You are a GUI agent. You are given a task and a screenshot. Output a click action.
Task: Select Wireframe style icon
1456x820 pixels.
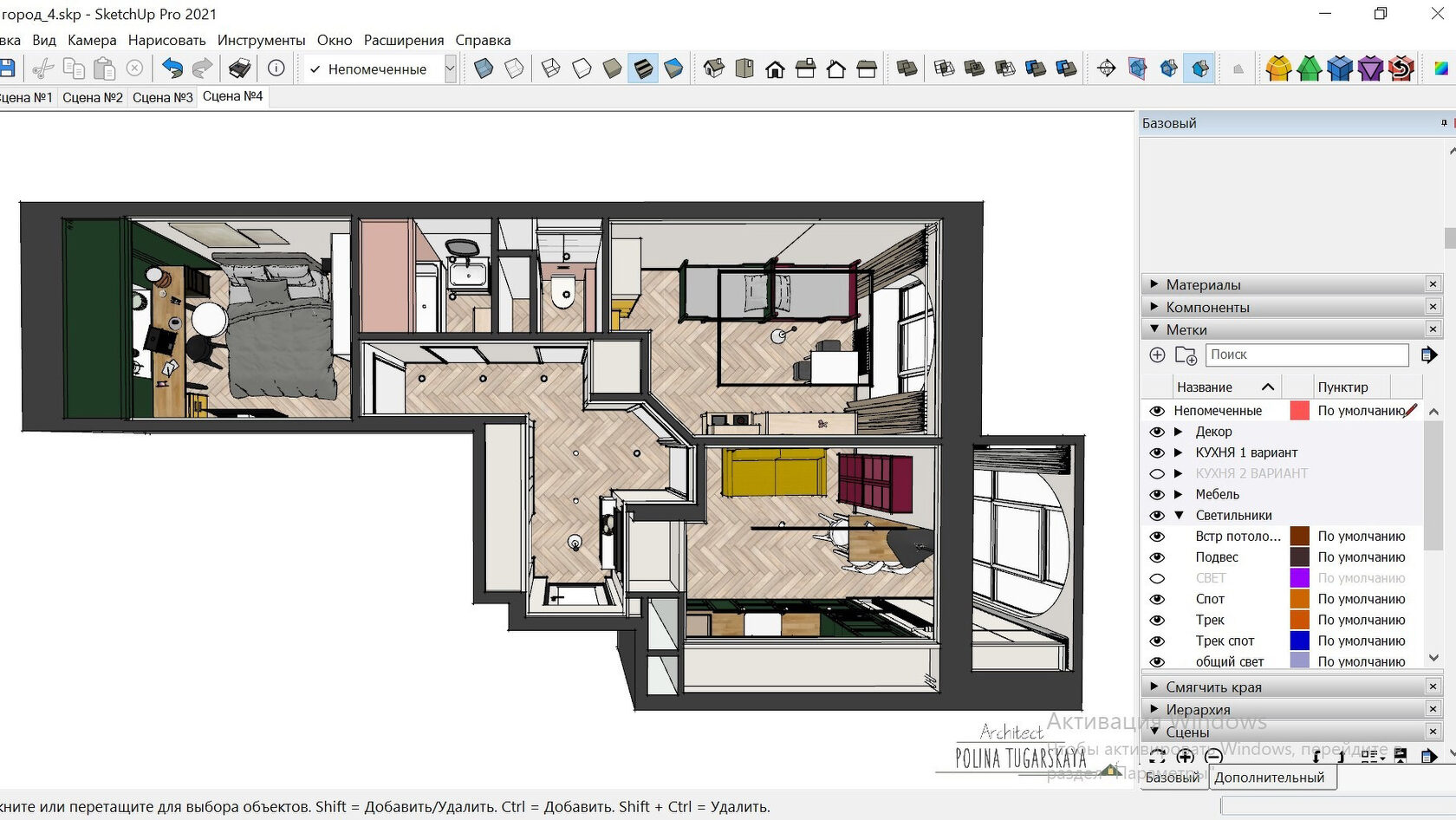pos(550,68)
